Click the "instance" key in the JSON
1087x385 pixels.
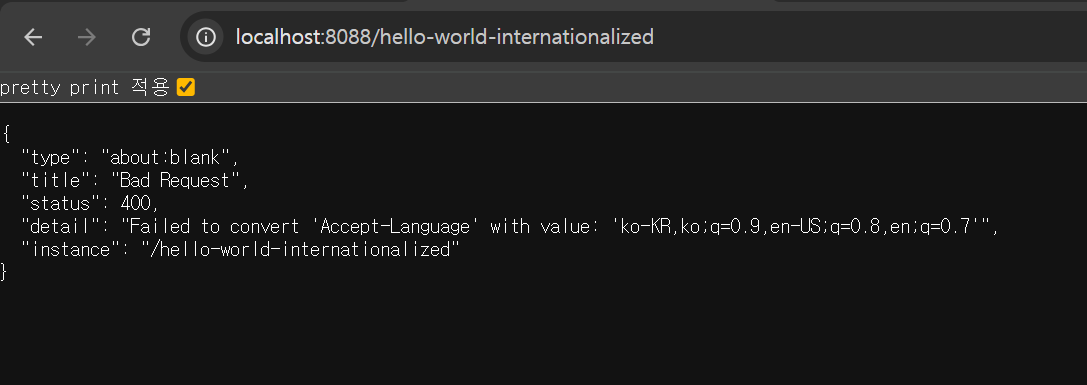tap(76, 249)
